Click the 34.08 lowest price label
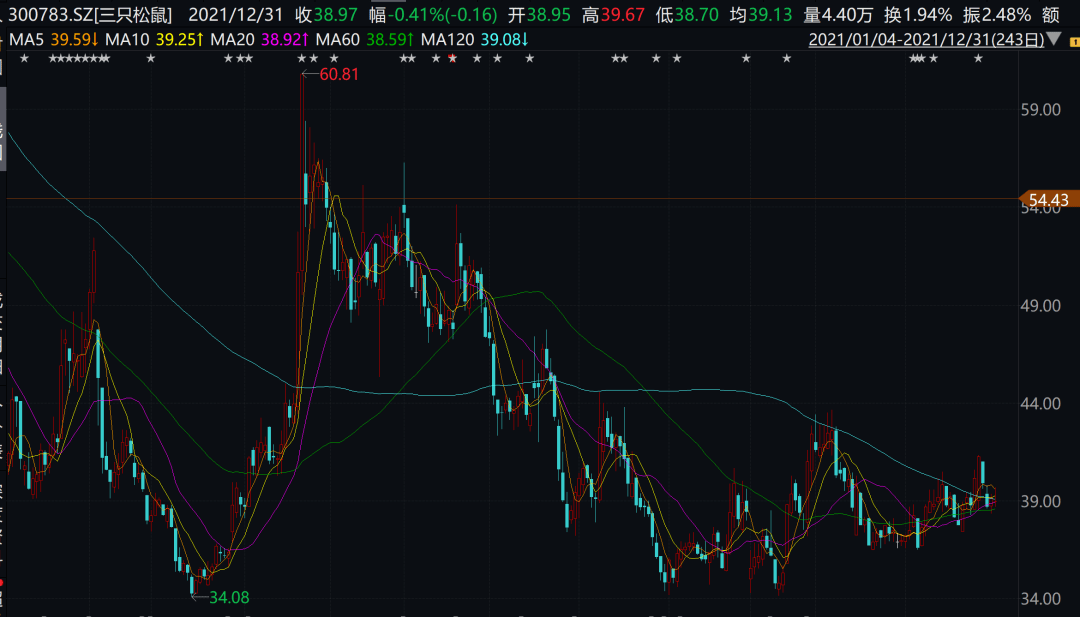The image size is (1080, 617). click(229, 597)
